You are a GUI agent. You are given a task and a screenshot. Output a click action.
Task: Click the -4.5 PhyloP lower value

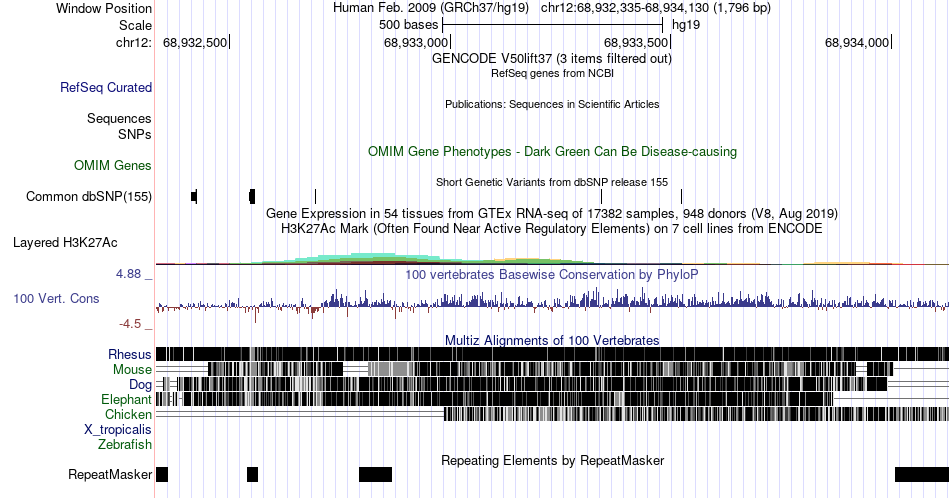pyautogui.click(x=130, y=324)
